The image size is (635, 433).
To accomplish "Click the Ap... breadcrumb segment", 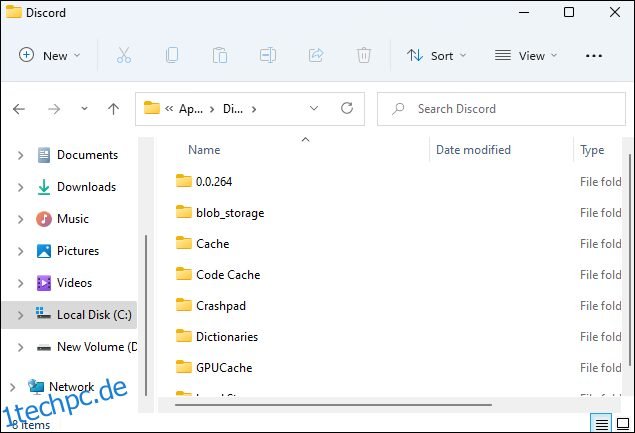I will coord(191,109).
